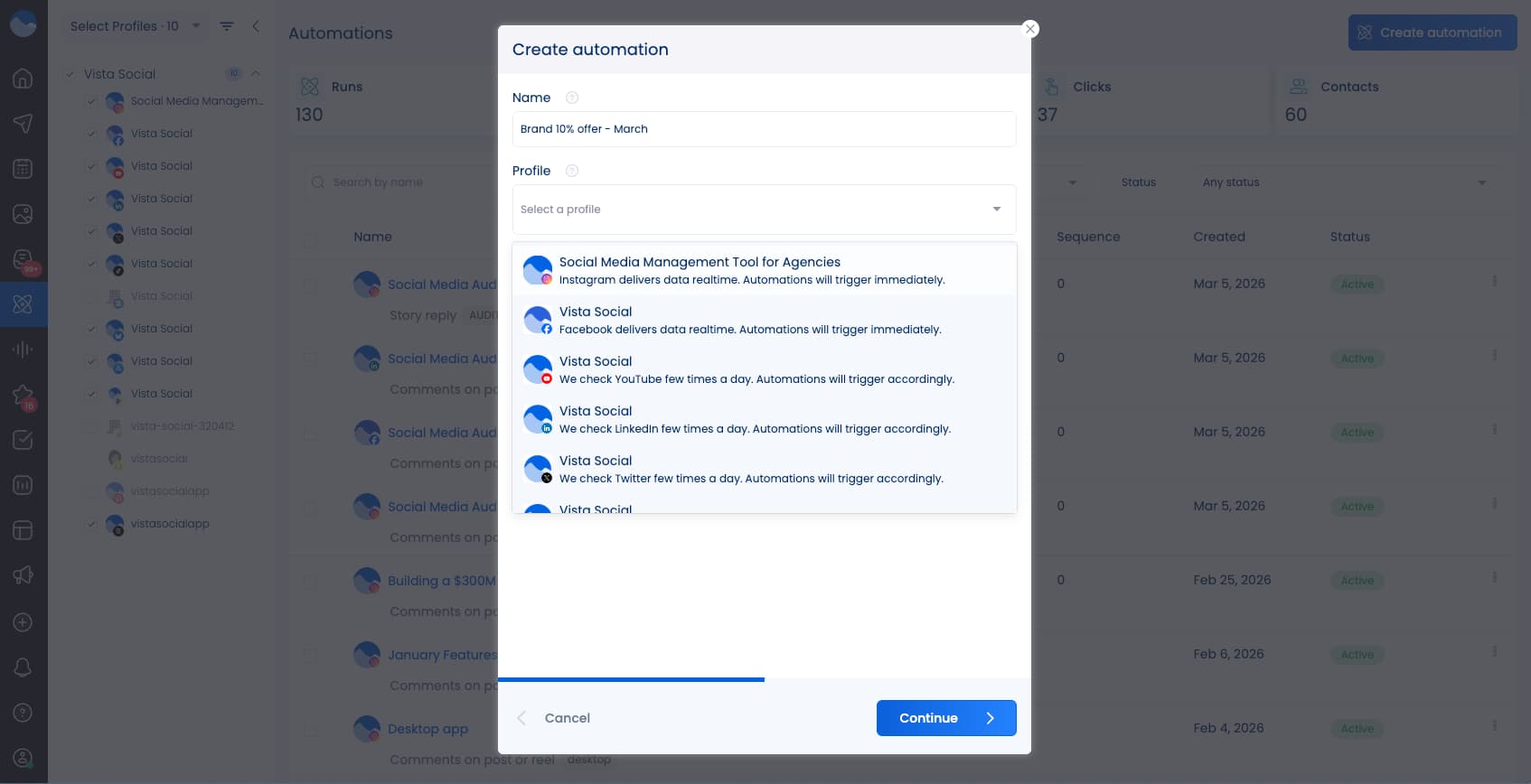Click the search magnifier icon in Automations list
Viewport: 1531px width, 784px height.
(x=318, y=182)
